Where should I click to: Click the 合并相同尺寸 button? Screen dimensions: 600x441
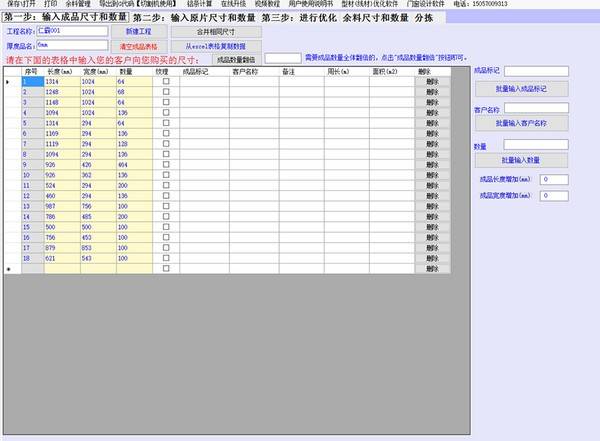[215, 32]
